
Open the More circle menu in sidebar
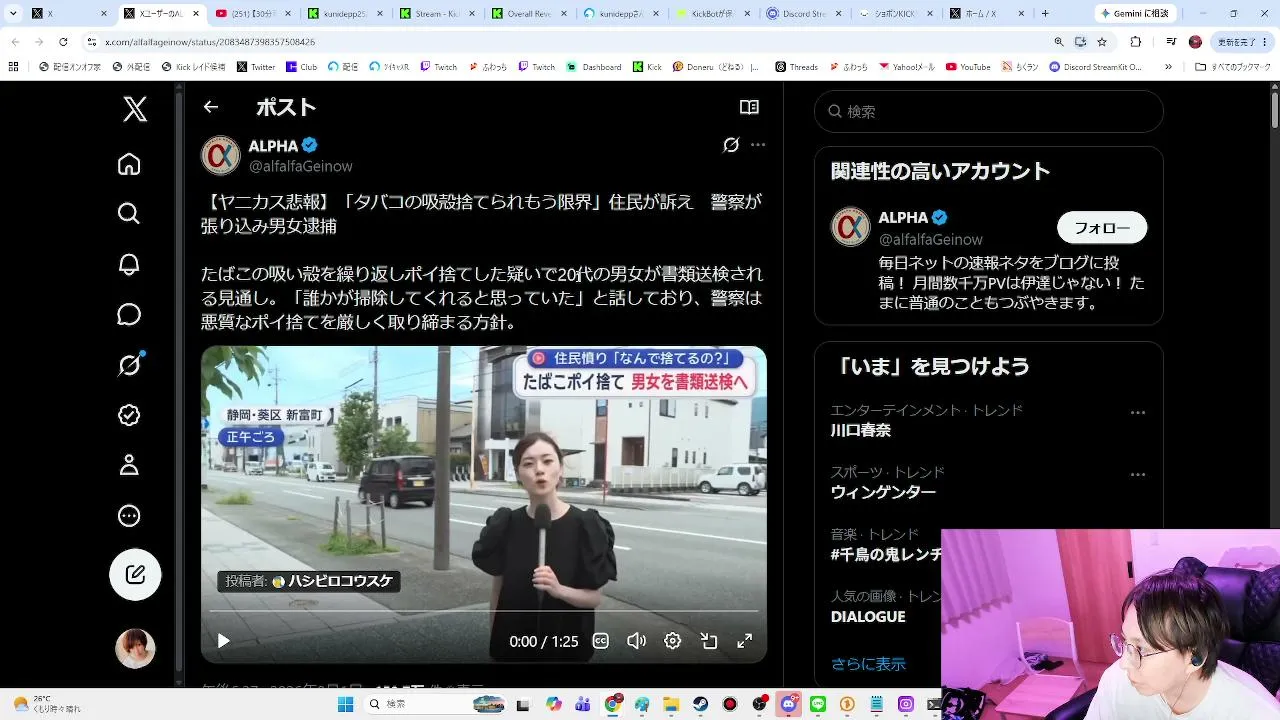coord(129,516)
